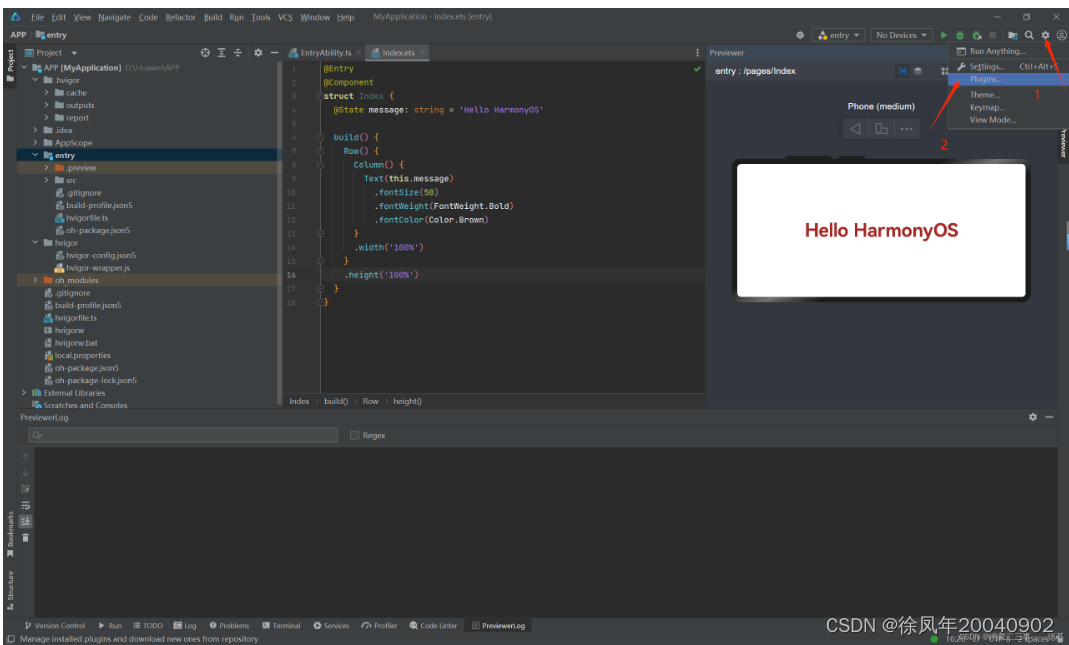This screenshot has height=645, width=1069.
Task: Expand the .idea folder
Action: pos(35,130)
